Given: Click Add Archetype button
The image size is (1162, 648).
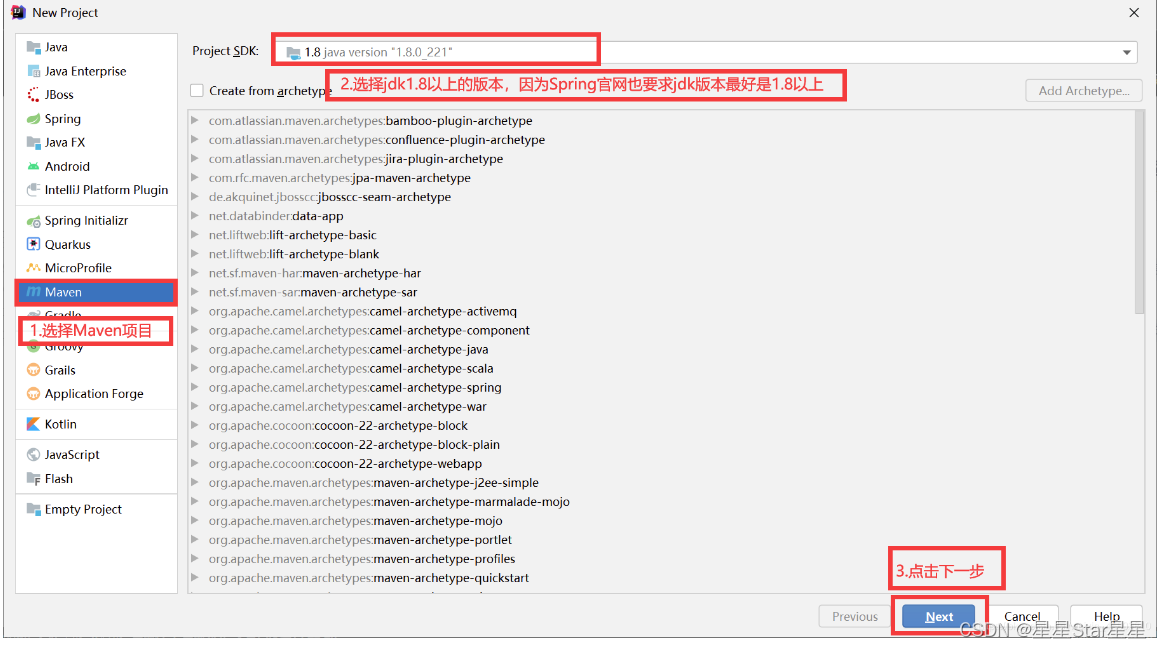Looking at the screenshot, I should tap(1083, 90).
